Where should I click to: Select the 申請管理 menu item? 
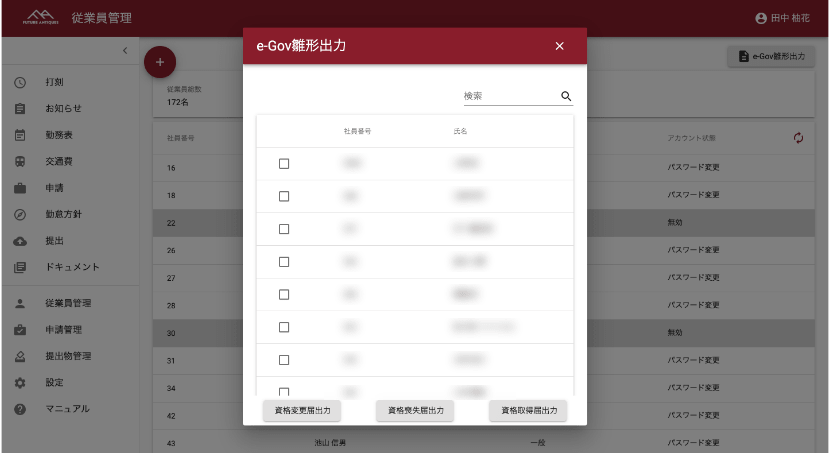click(x=63, y=330)
